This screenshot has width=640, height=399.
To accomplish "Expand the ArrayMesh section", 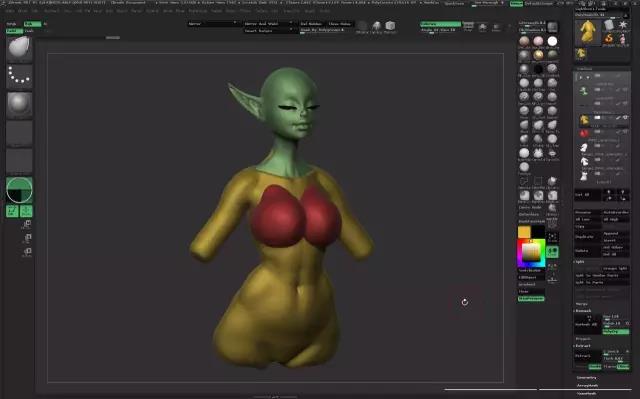I will 587,385.
